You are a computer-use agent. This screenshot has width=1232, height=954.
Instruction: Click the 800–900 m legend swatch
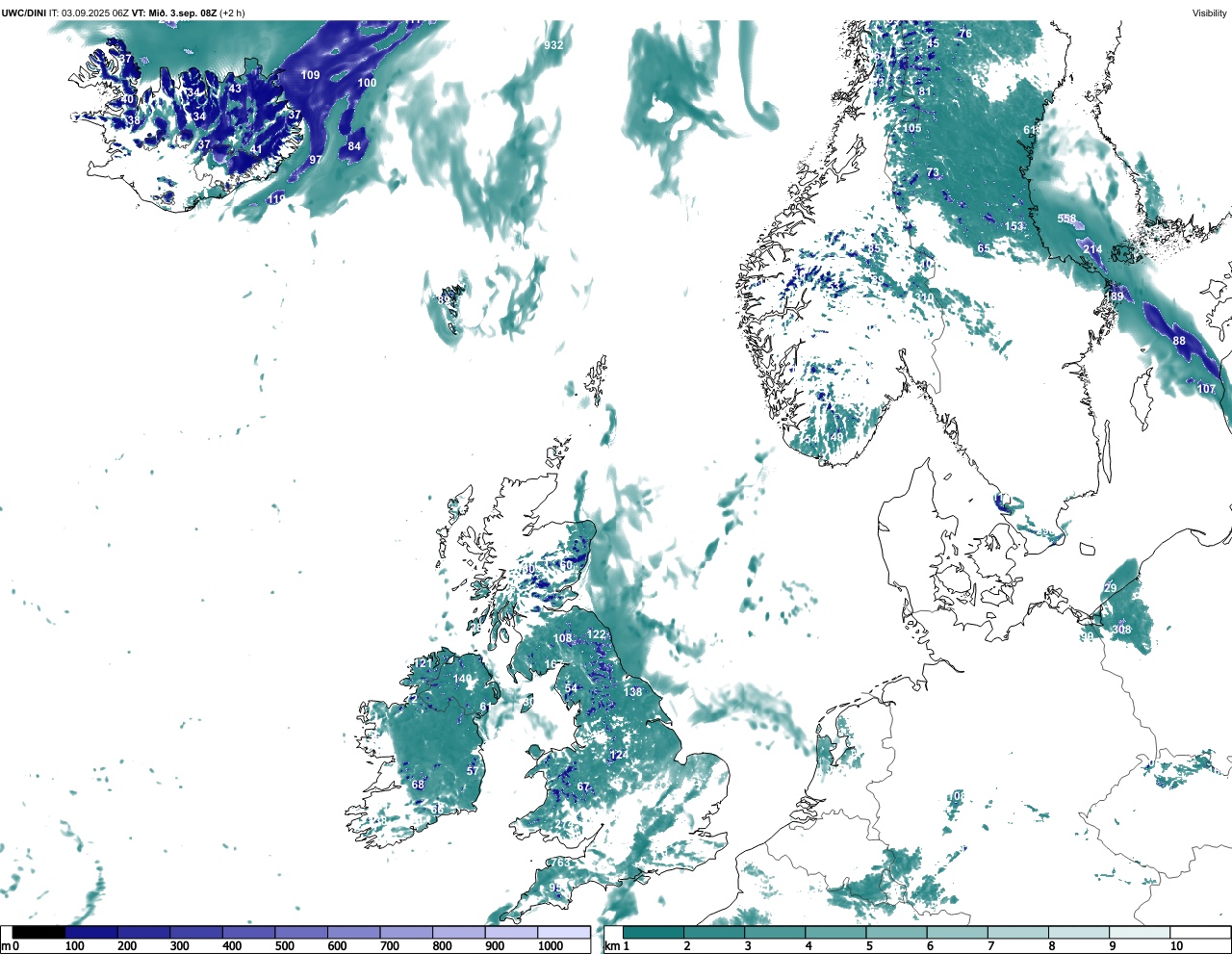[458, 932]
